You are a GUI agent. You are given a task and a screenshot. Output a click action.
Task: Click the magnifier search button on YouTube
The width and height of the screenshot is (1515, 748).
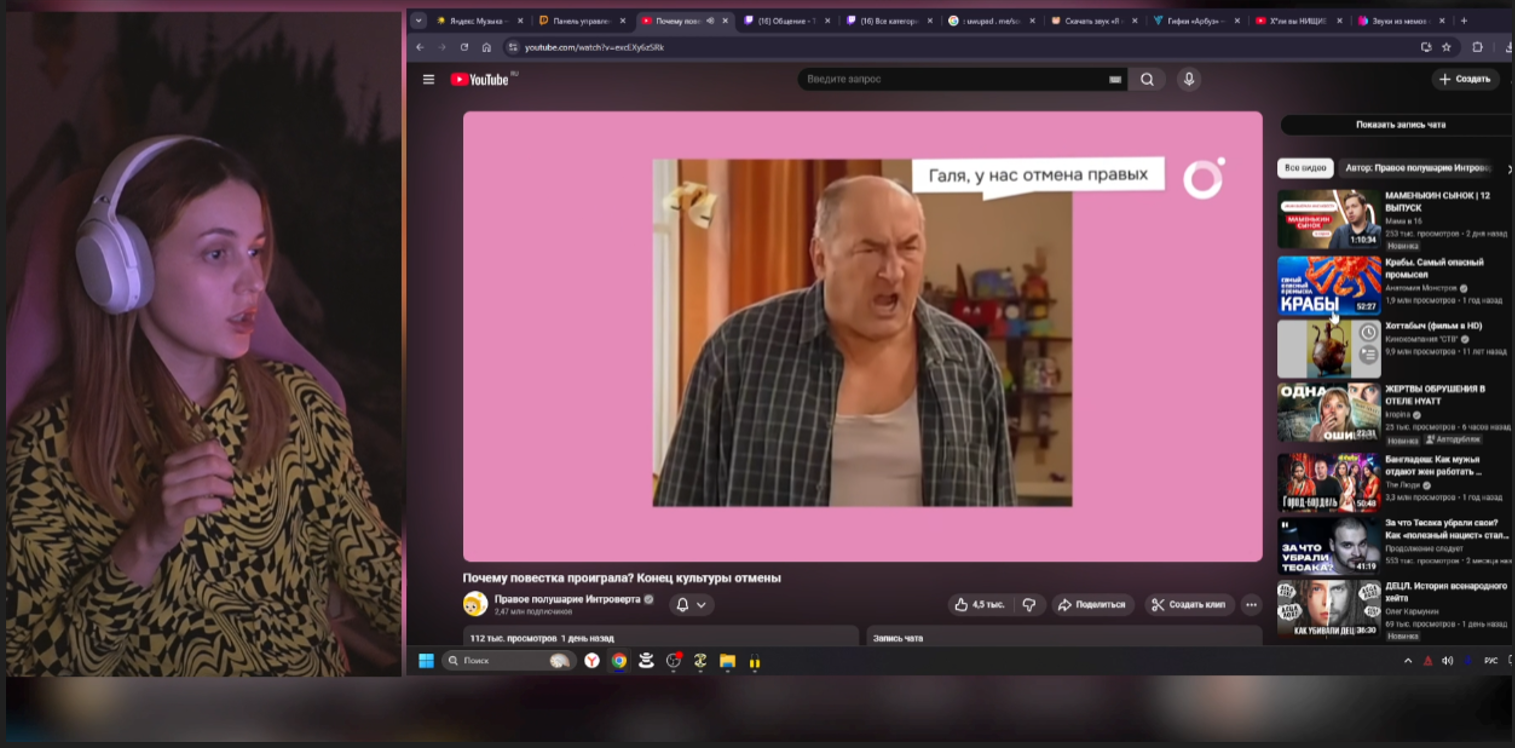[x=1147, y=80]
